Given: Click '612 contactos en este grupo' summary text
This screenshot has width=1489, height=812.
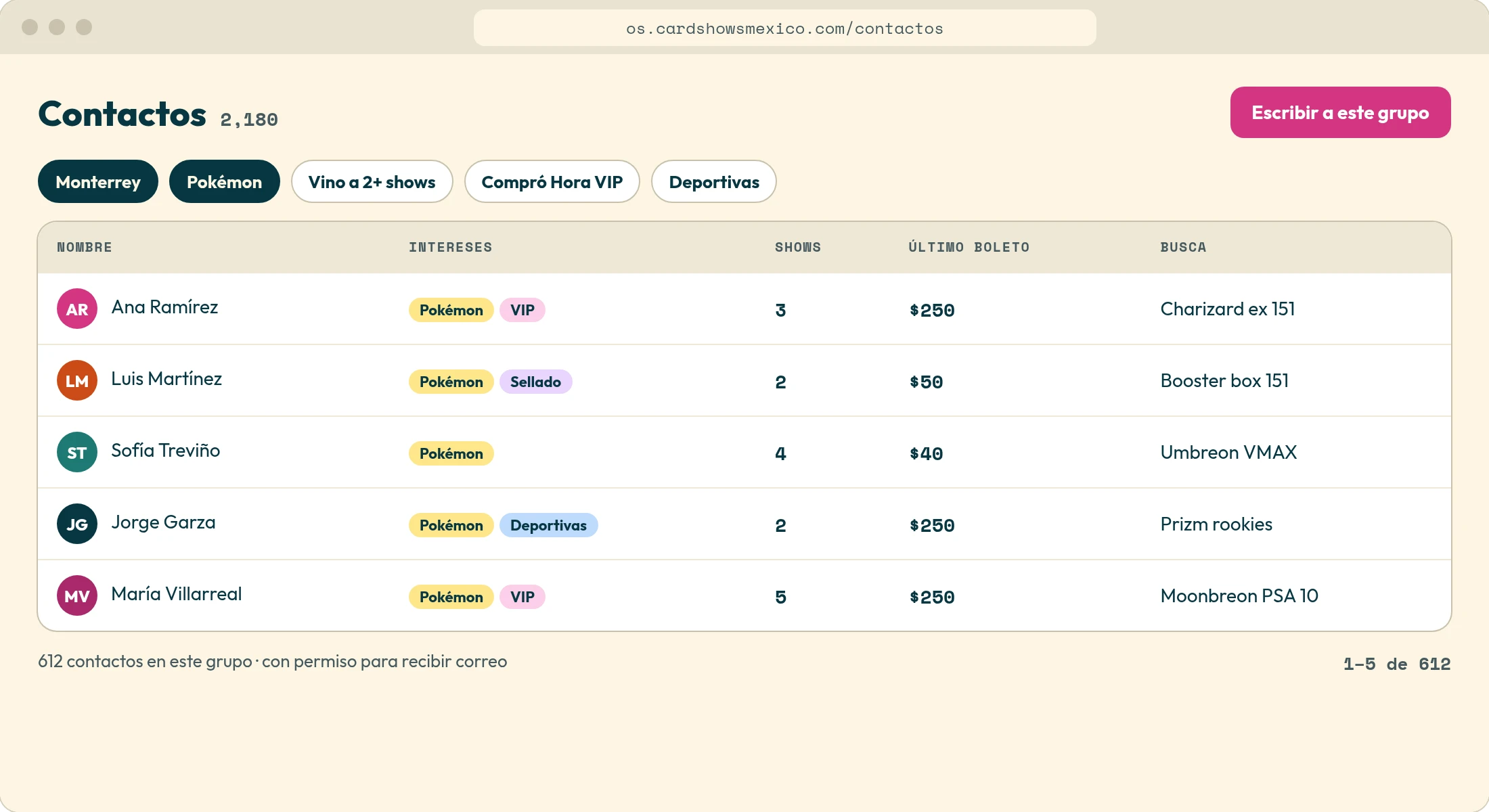Looking at the screenshot, I should 145,661.
